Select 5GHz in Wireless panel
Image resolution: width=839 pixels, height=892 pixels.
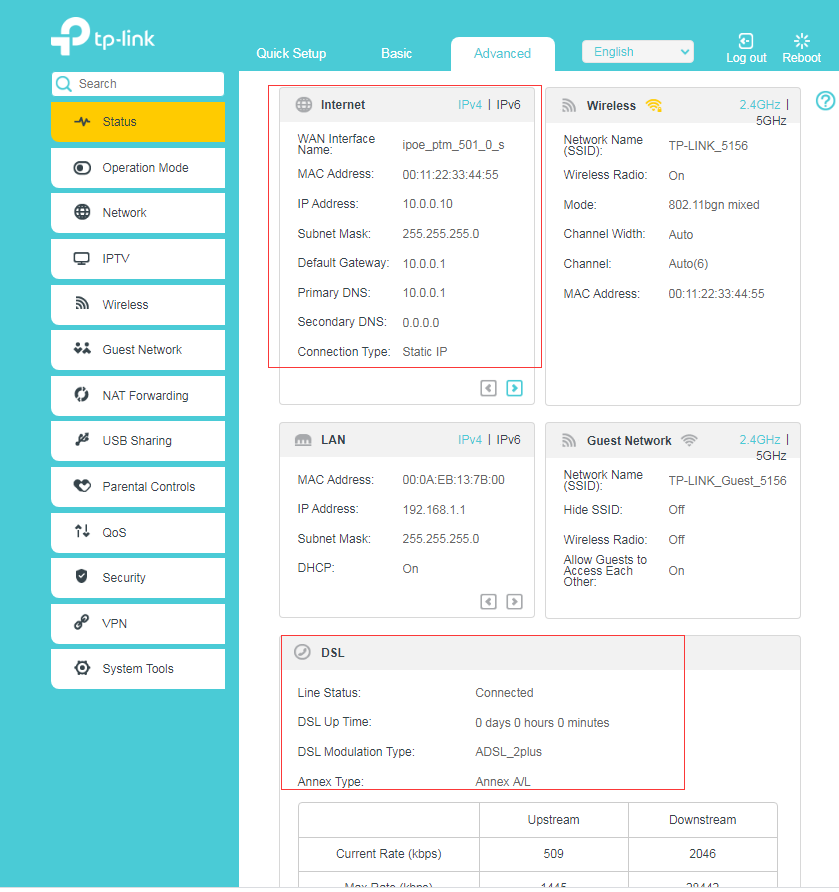pyautogui.click(x=771, y=121)
